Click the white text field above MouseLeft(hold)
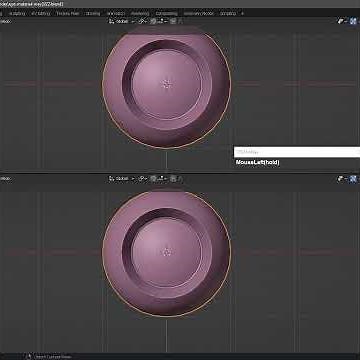The image size is (360, 360). 297,152
